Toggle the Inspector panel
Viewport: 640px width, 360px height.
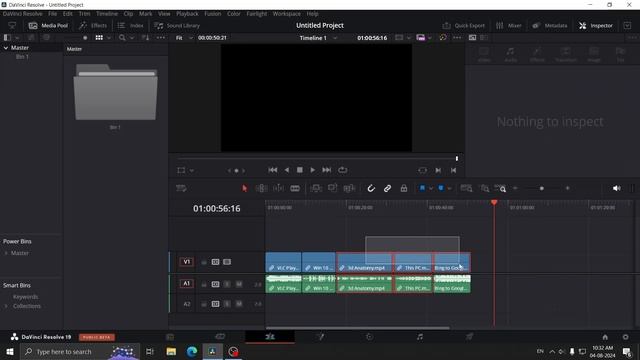click(596, 25)
